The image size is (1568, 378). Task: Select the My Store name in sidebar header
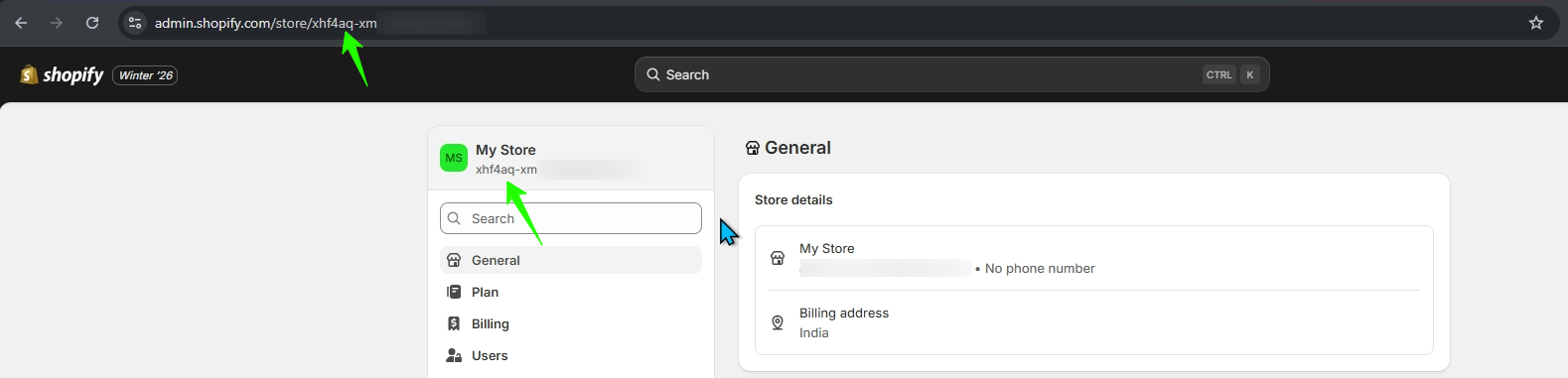pyautogui.click(x=505, y=150)
